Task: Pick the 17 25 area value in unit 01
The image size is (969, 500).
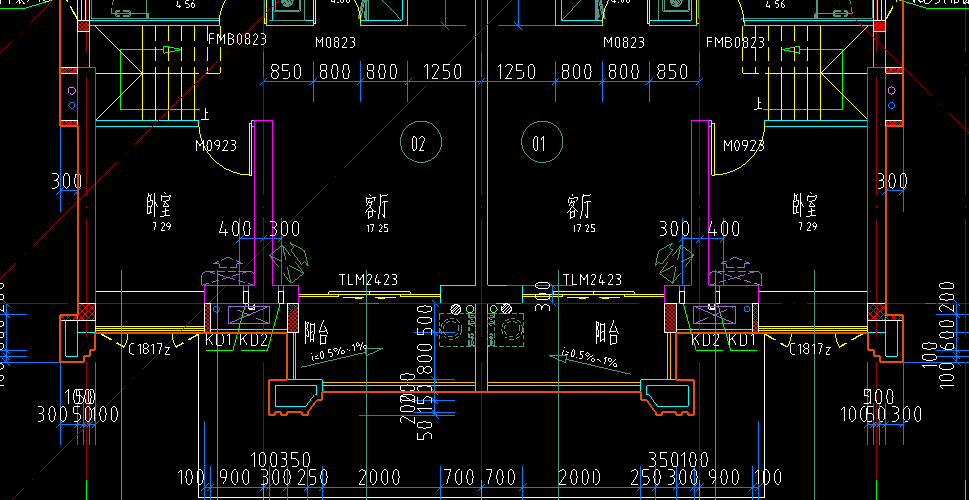Action: coord(585,229)
